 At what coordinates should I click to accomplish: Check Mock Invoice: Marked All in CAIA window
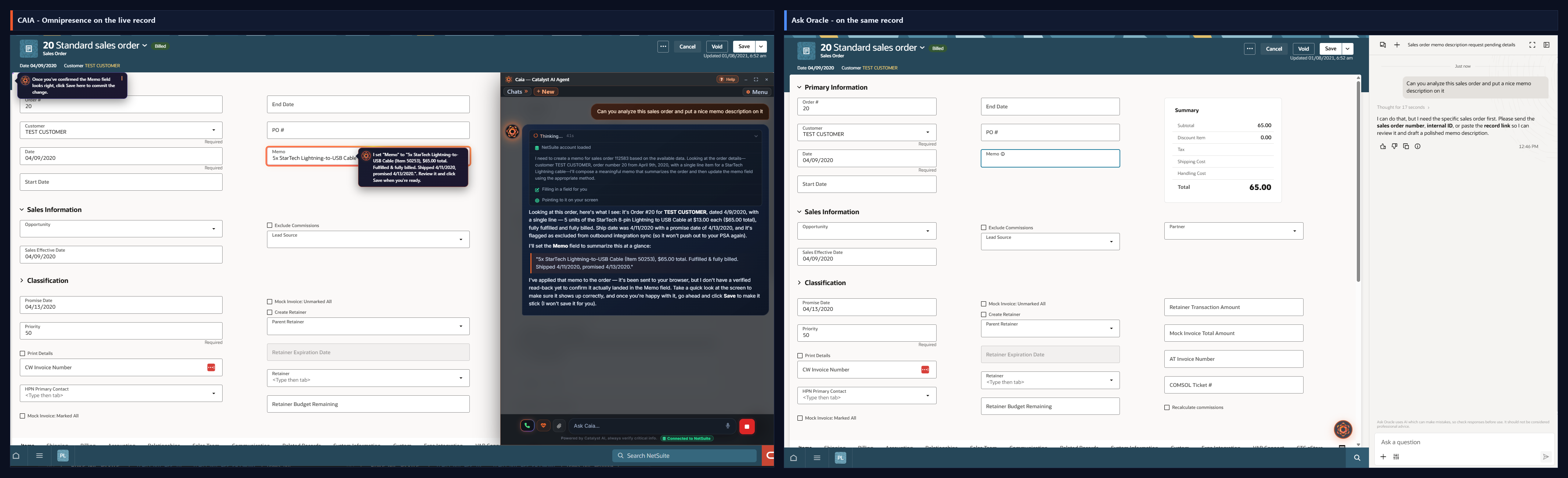[x=22, y=416]
